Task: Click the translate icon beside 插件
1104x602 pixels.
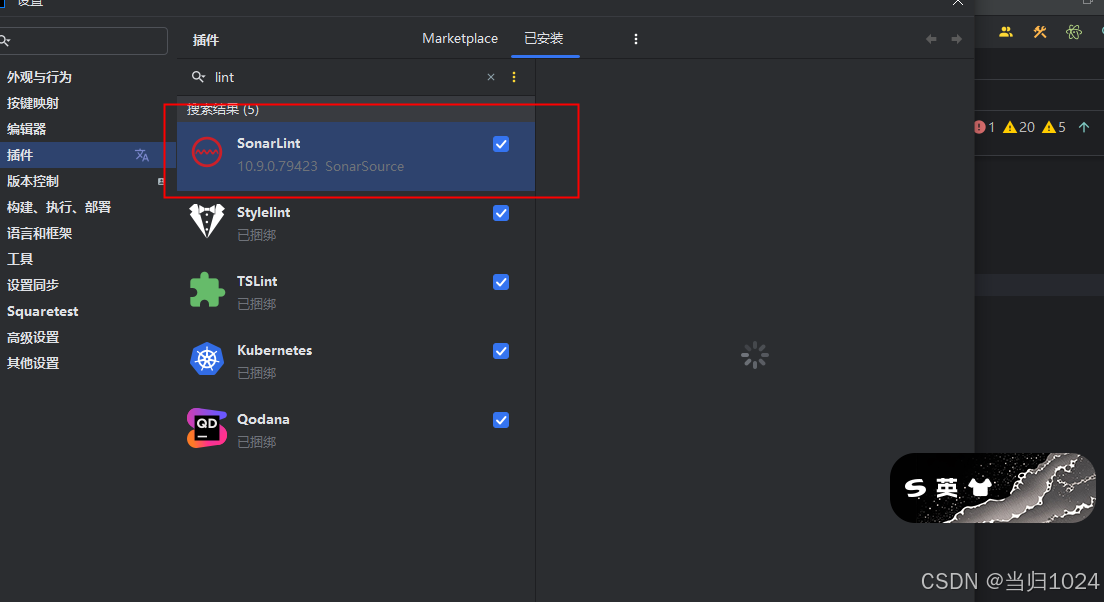Action: [x=142, y=155]
